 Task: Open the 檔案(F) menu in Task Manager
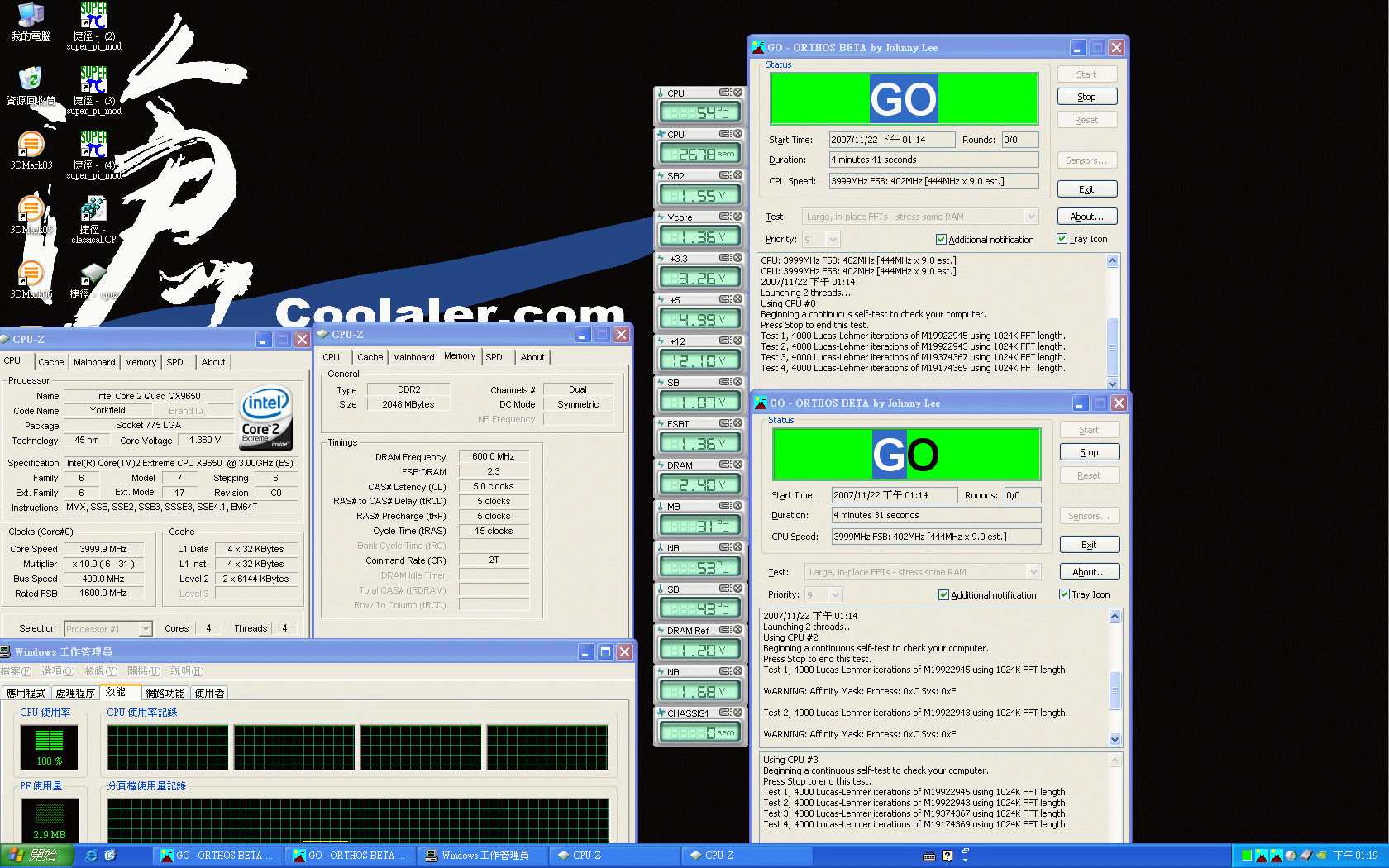[17, 671]
